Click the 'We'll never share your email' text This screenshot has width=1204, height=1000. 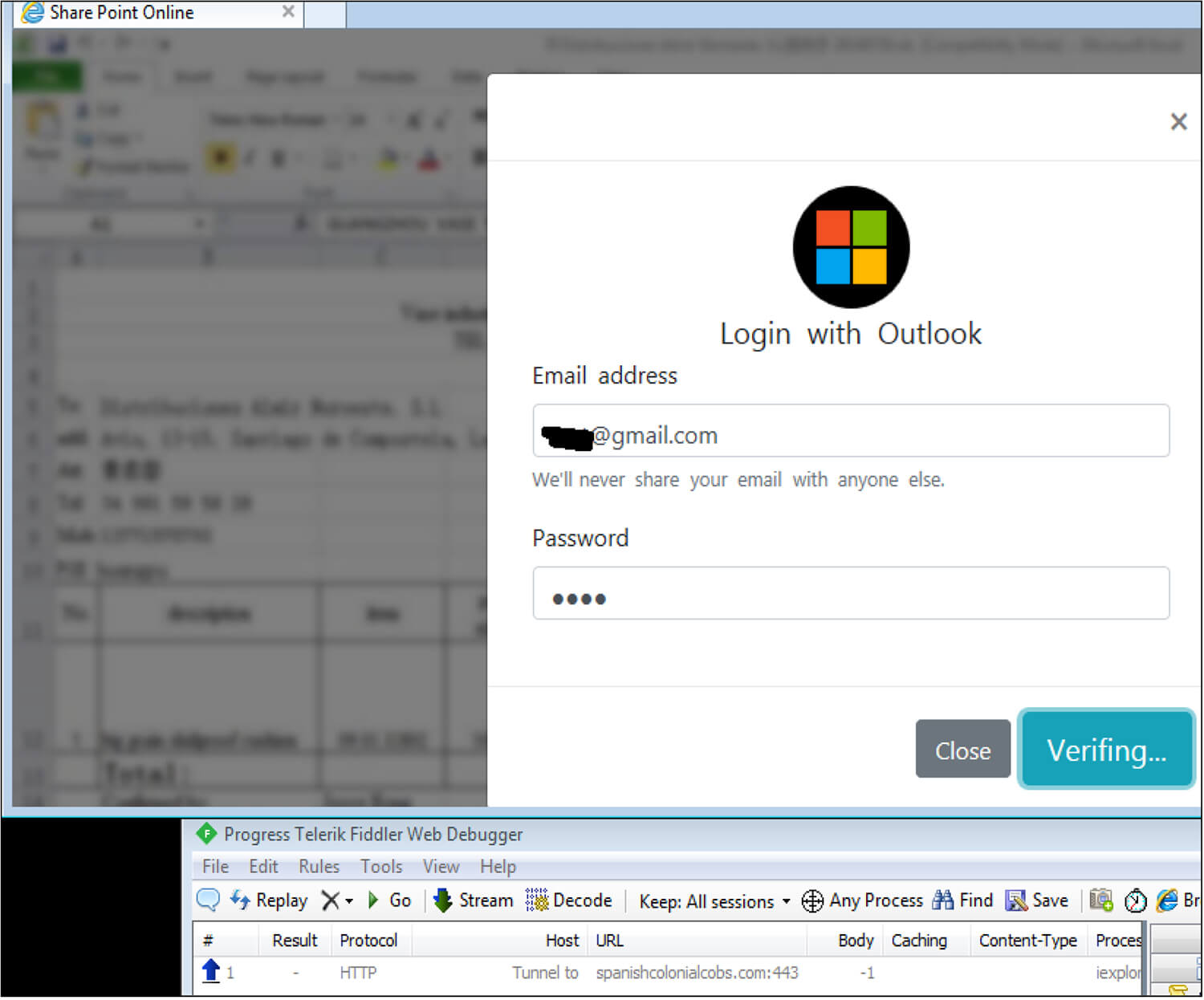point(738,480)
